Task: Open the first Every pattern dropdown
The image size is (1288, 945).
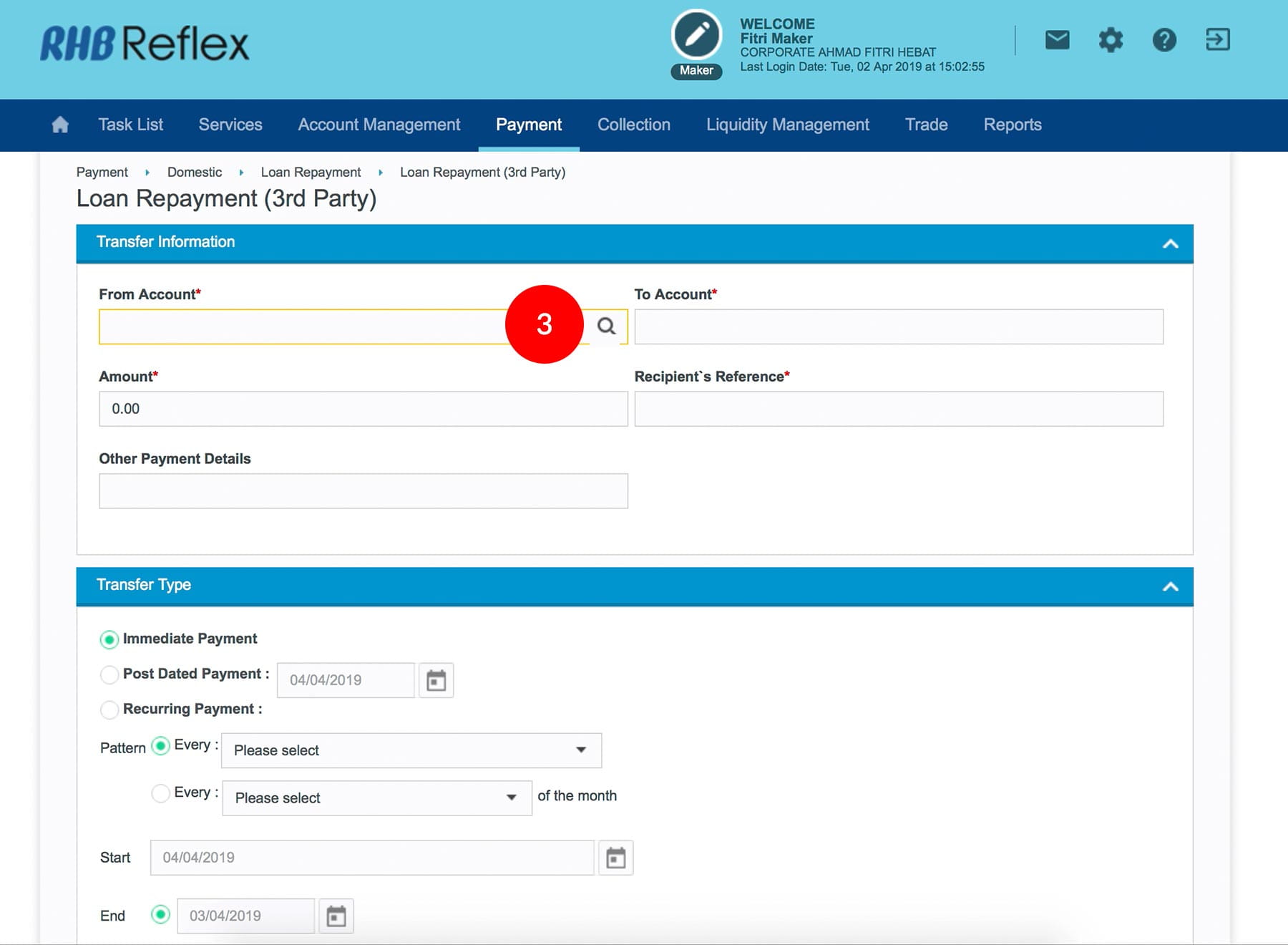Action: pyautogui.click(x=411, y=750)
